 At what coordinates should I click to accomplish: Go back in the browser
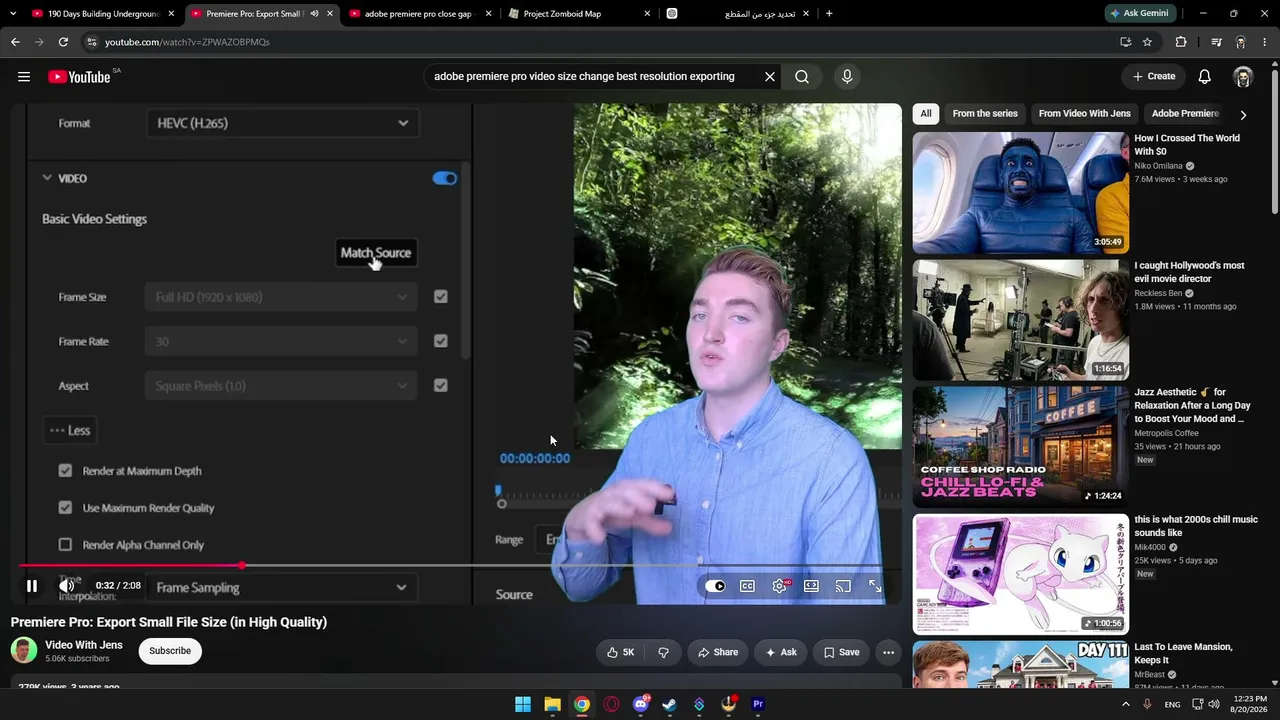tap(15, 42)
